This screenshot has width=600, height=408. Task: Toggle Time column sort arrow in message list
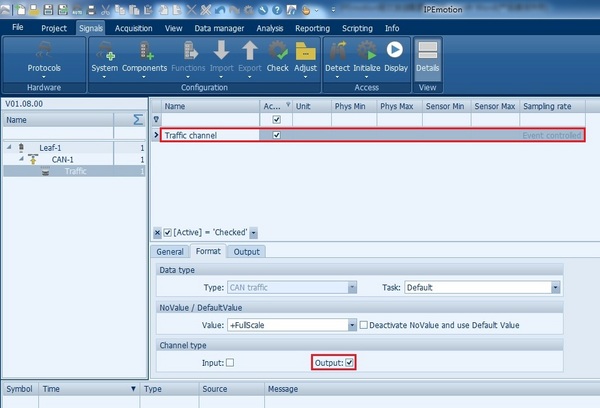pyautogui.click(x=133, y=389)
